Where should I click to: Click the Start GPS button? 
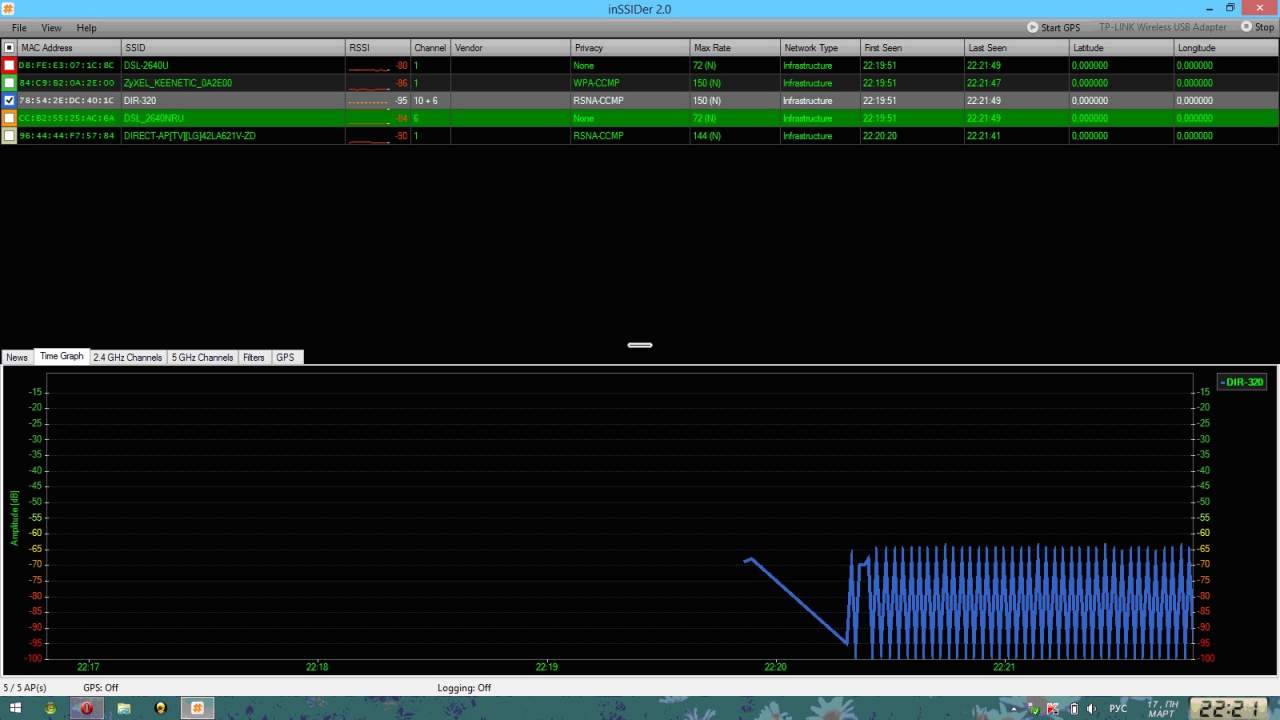click(x=1054, y=27)
